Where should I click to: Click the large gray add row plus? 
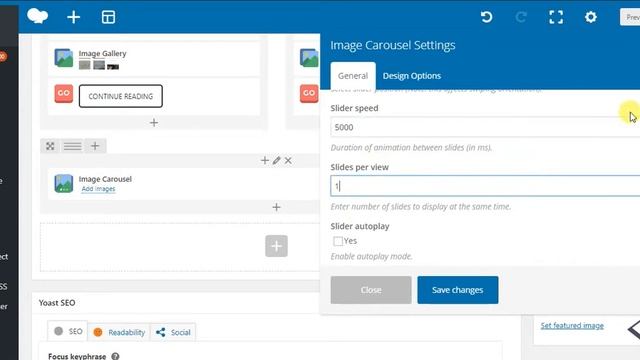(x=276, y=246)
